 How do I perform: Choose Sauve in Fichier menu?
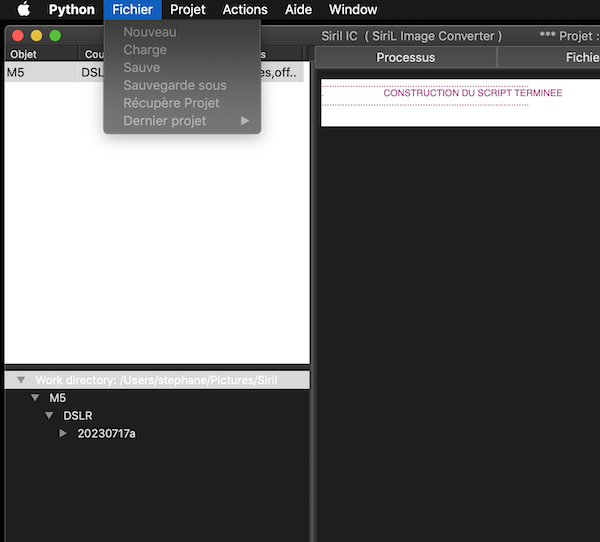tap(182, 67)
